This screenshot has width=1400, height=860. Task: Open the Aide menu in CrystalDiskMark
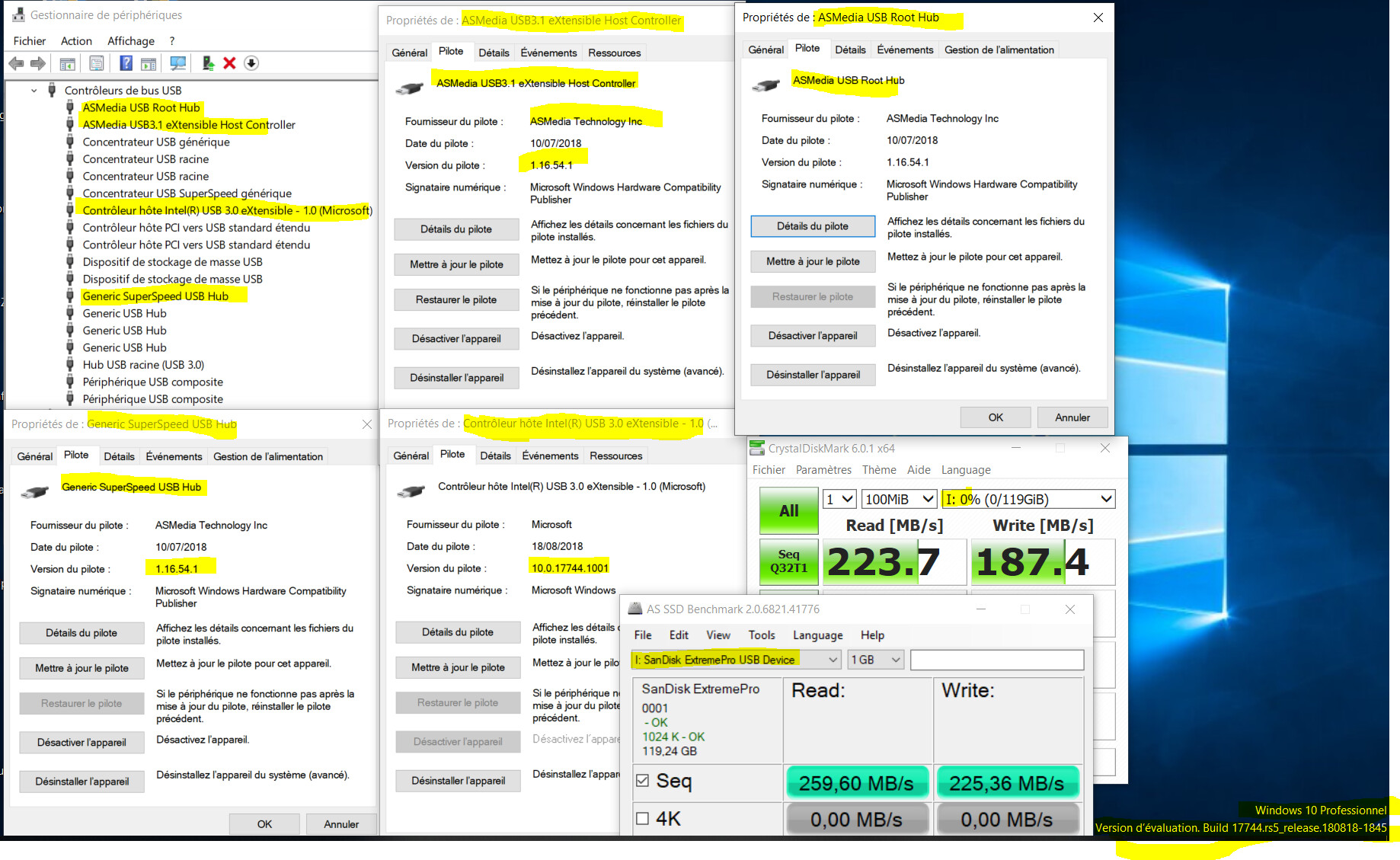pyautogui.click(x=919, y=470)
